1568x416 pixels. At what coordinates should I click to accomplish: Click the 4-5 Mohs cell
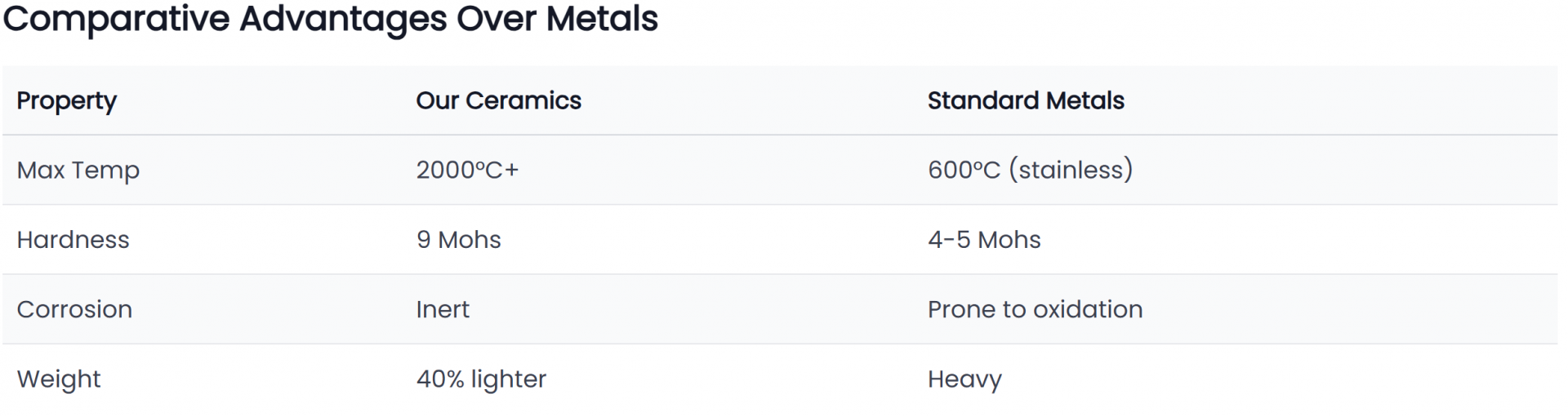pyautogui.click(x=984, y=240)
